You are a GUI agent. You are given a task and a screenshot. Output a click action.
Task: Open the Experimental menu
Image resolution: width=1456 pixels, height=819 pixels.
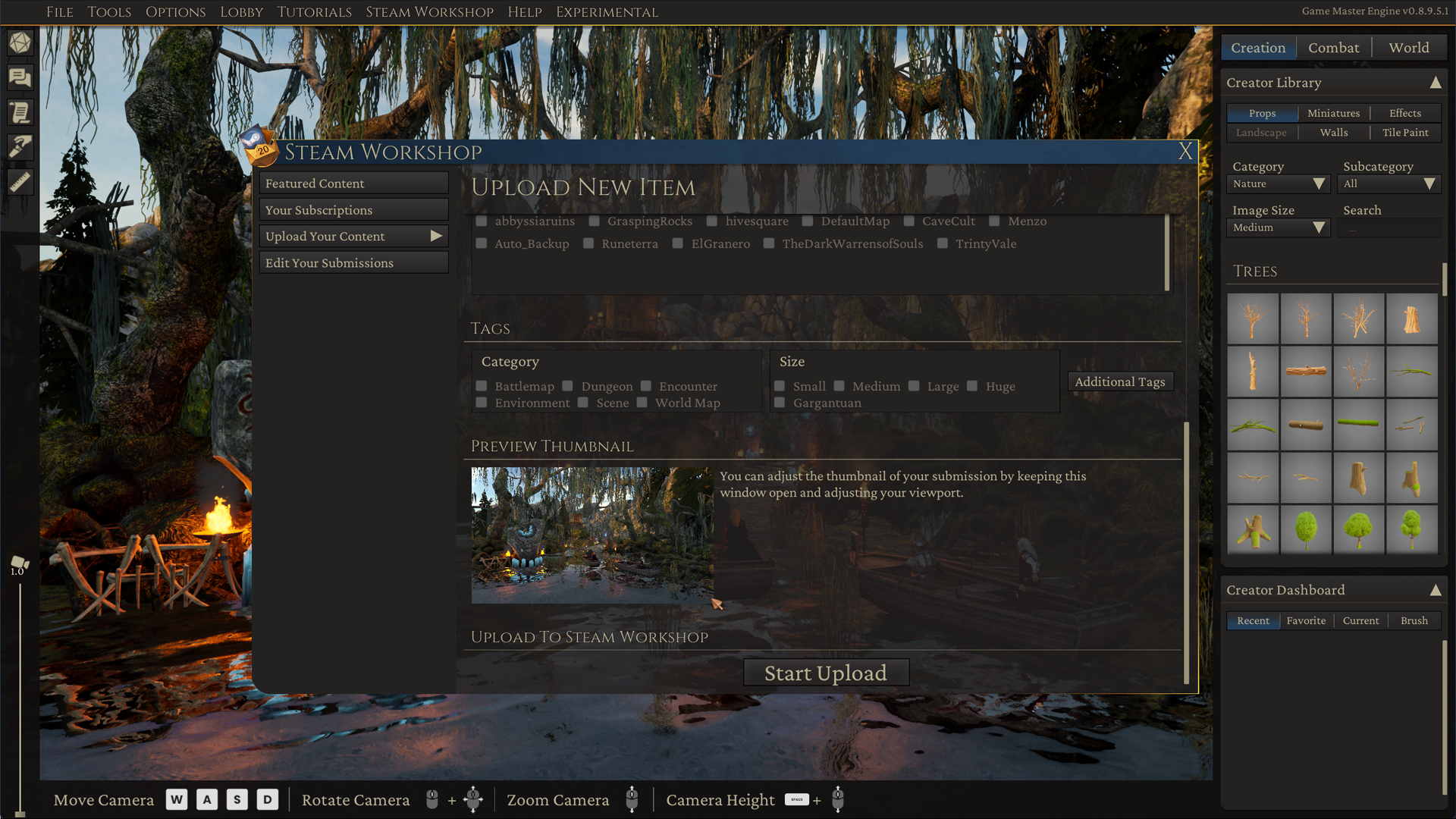pyautogui.click(x=607, y=12)
